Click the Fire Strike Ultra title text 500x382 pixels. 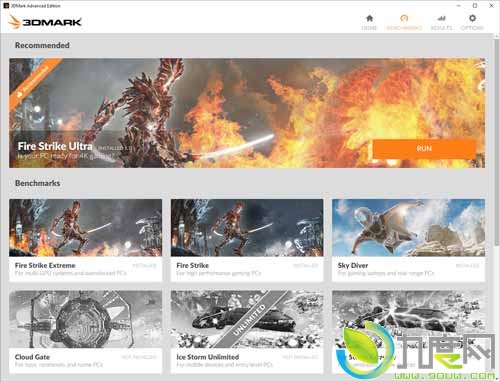coord(55,146)
